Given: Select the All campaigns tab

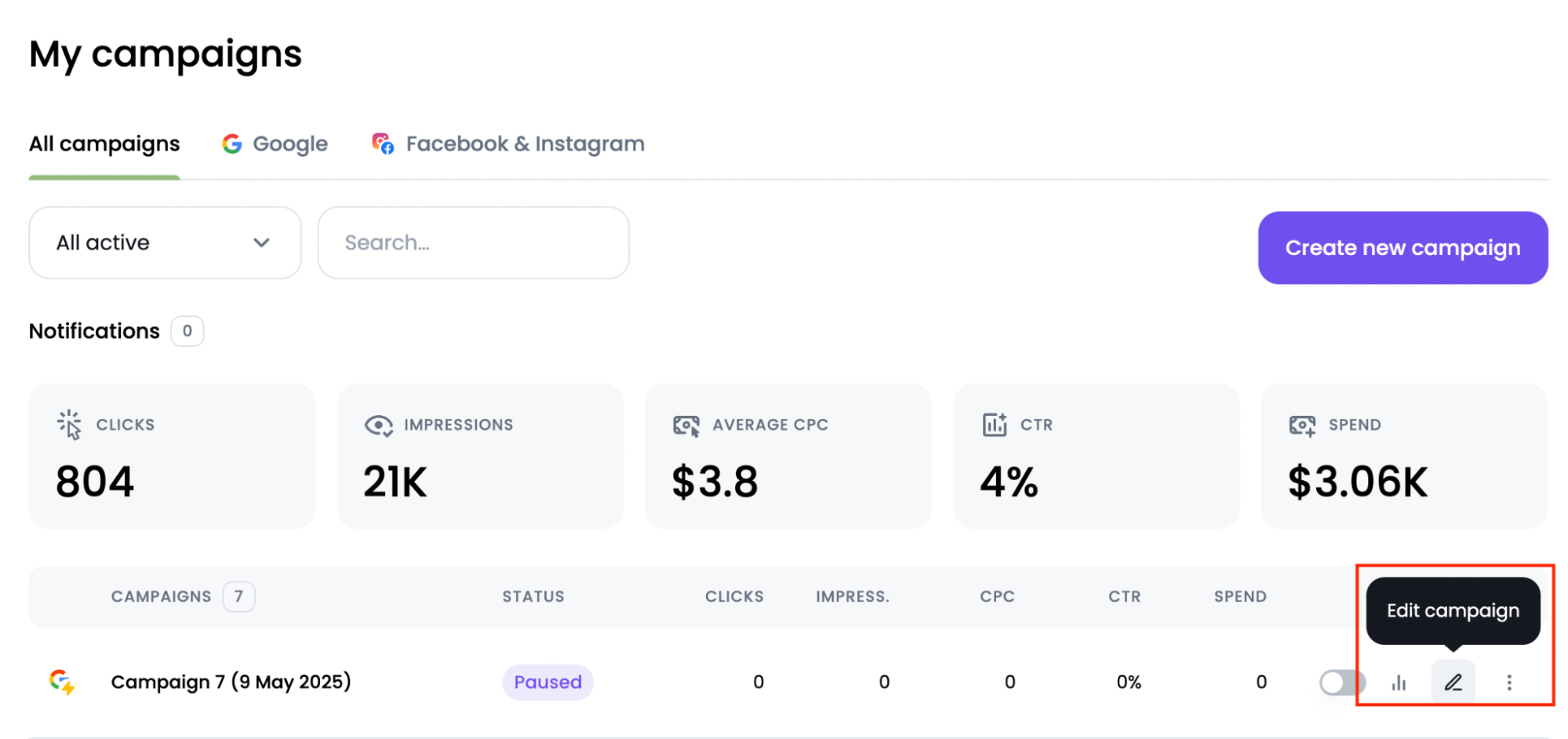Looking at the screenshot, I should 103,143.
